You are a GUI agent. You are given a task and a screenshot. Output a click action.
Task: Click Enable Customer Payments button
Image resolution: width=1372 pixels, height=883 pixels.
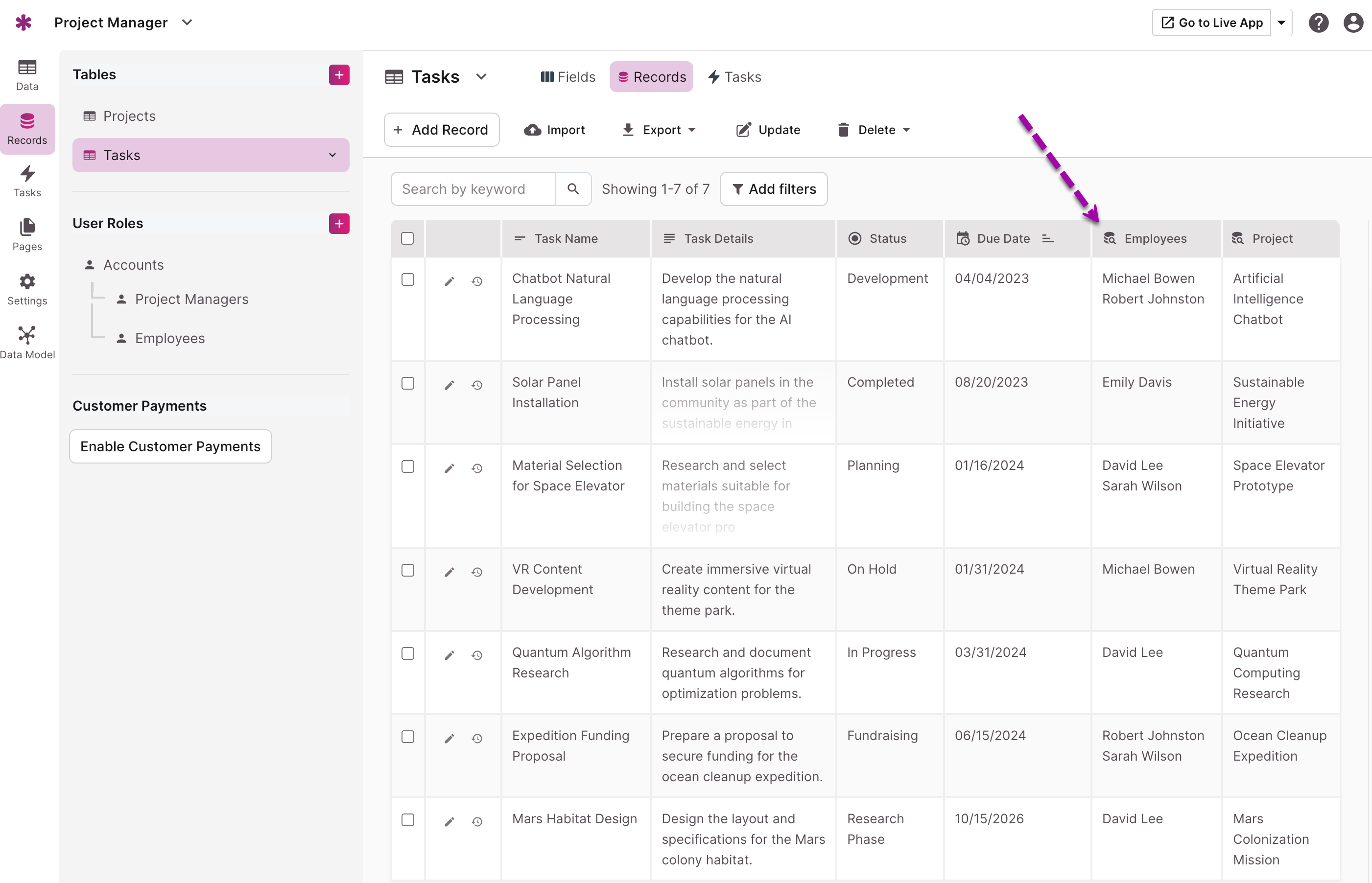[170, 447]
